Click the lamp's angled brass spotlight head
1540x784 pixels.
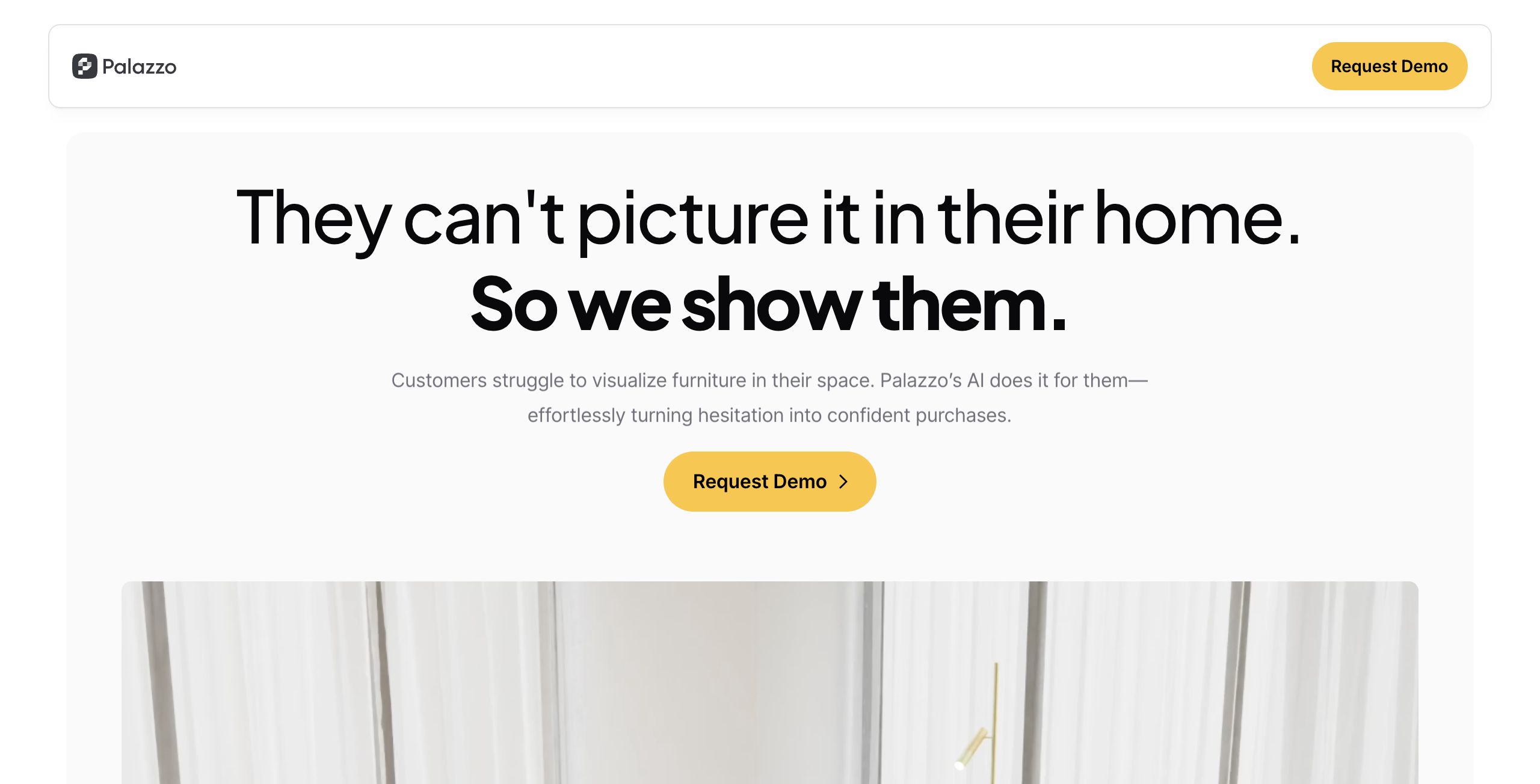coord(972,749)
